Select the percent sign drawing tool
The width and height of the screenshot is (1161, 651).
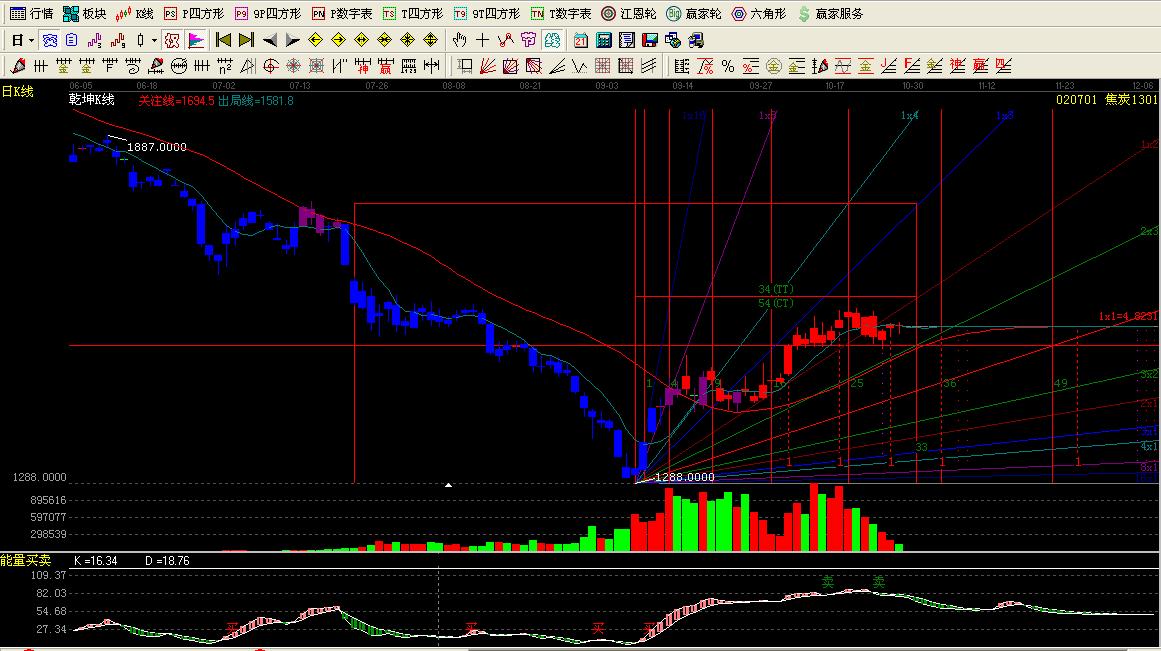click(727, 66)
